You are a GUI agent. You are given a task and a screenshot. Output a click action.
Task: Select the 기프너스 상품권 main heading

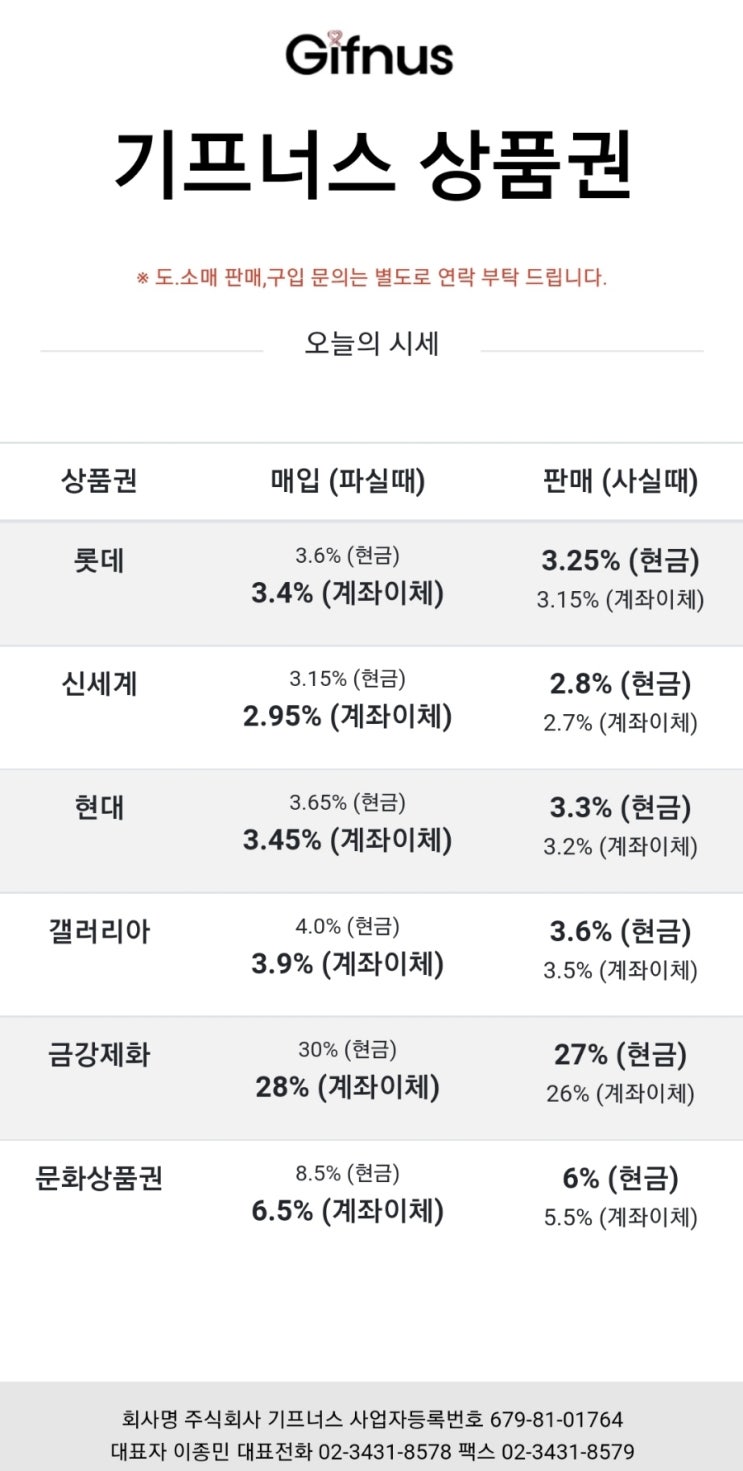pyautogui.click(x=371, y=164)
